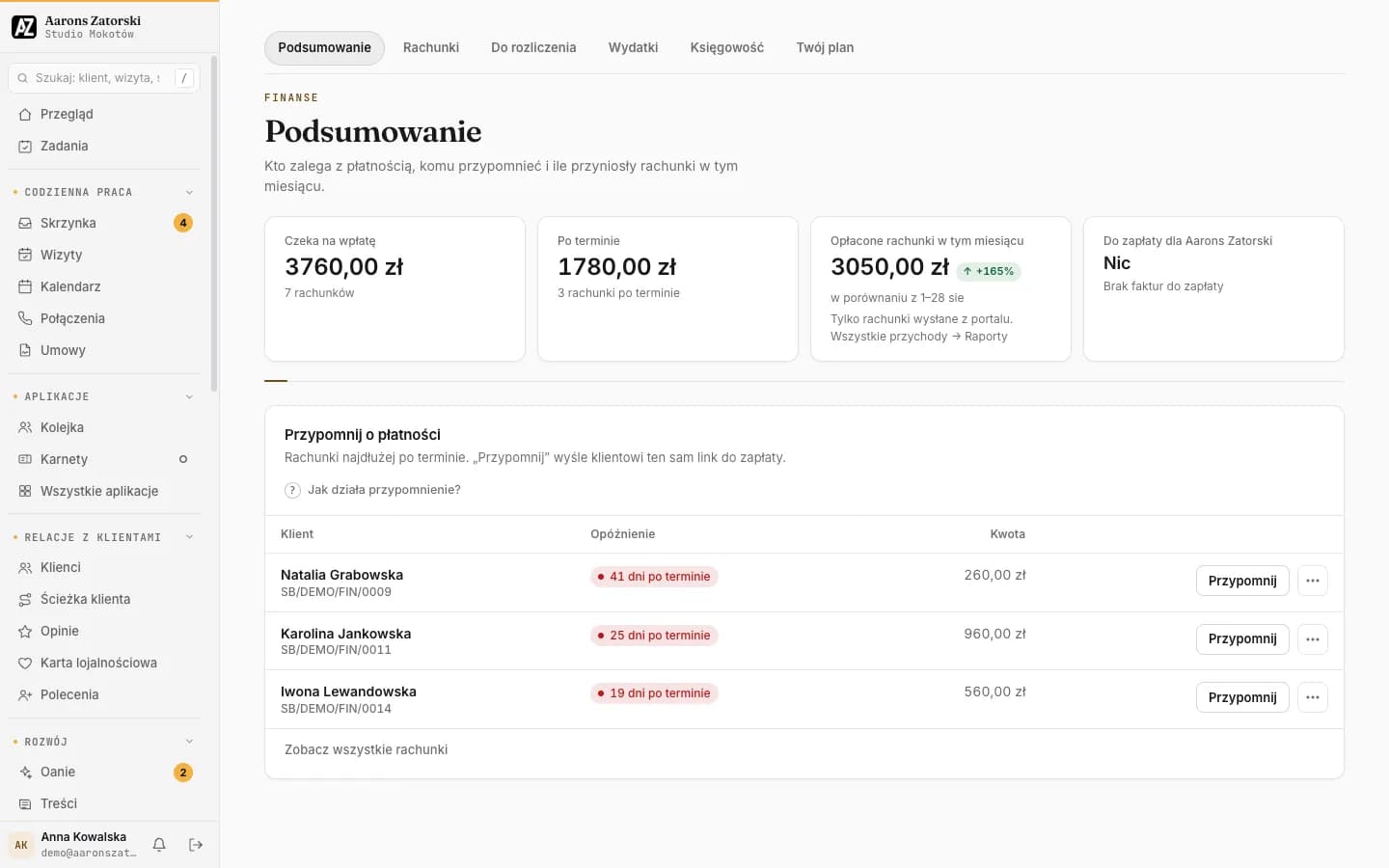Click Przypomnij for Iwona Lewandowska
1389x868 pixels.
pos(1242,697)
